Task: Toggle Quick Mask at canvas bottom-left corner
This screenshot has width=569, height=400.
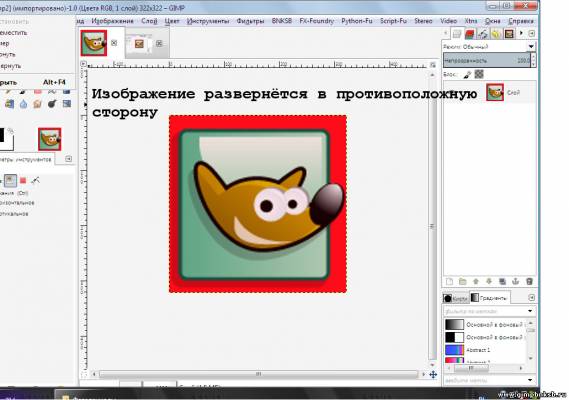Action: (x=84, y=375)
